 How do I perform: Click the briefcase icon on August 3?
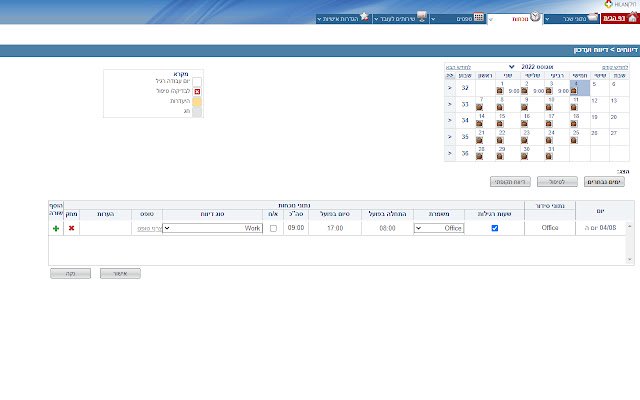point(549,91)
